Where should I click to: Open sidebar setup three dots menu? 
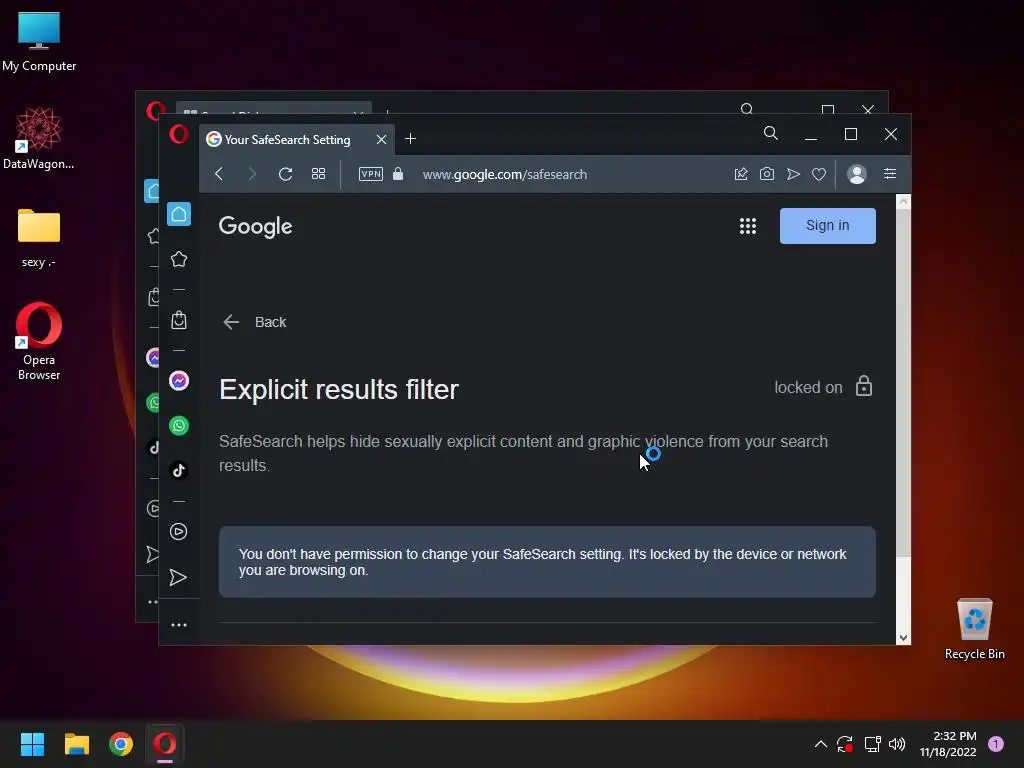tap(179, 625)
